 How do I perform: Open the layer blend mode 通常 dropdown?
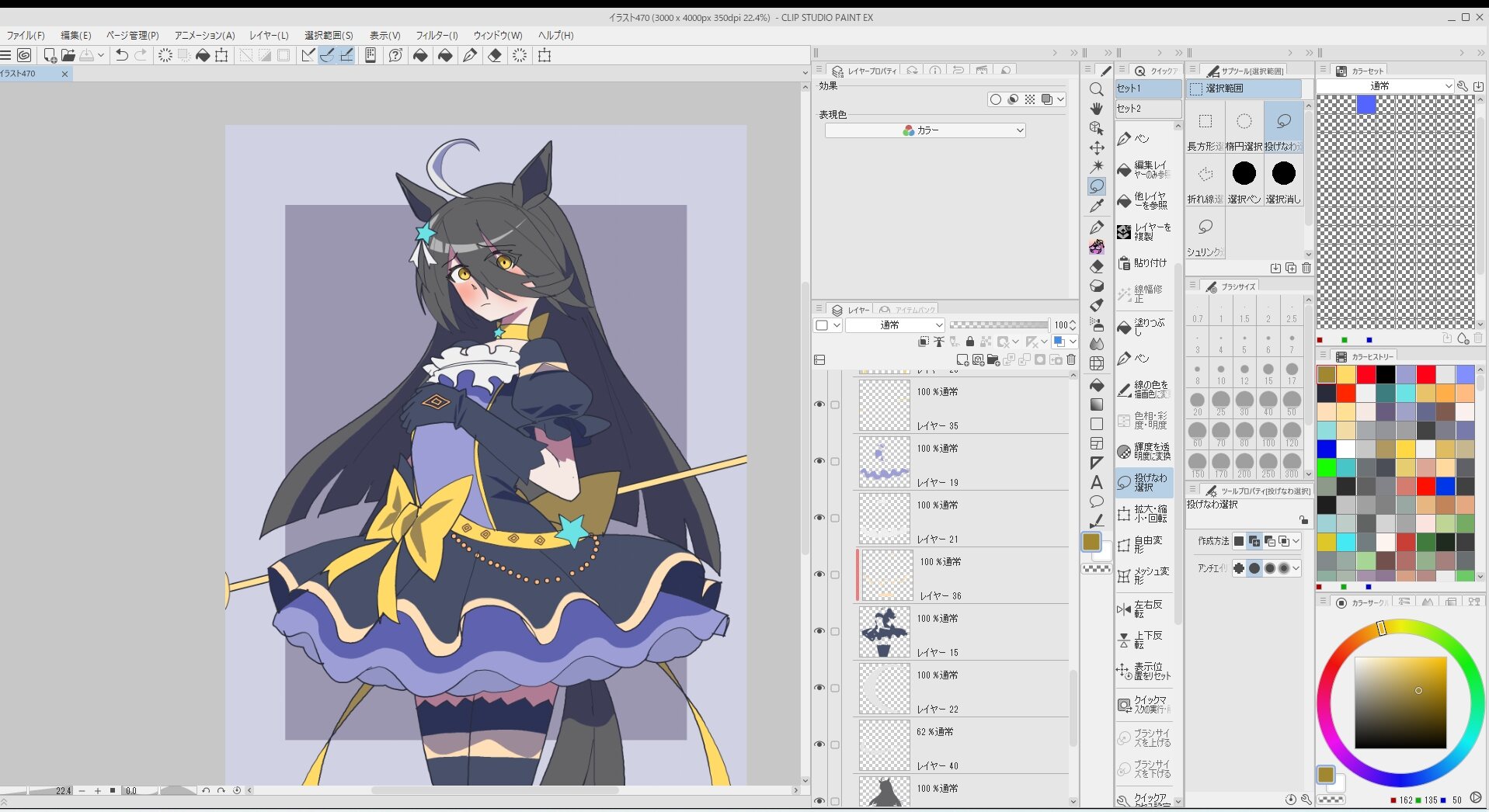click(894, 325)
